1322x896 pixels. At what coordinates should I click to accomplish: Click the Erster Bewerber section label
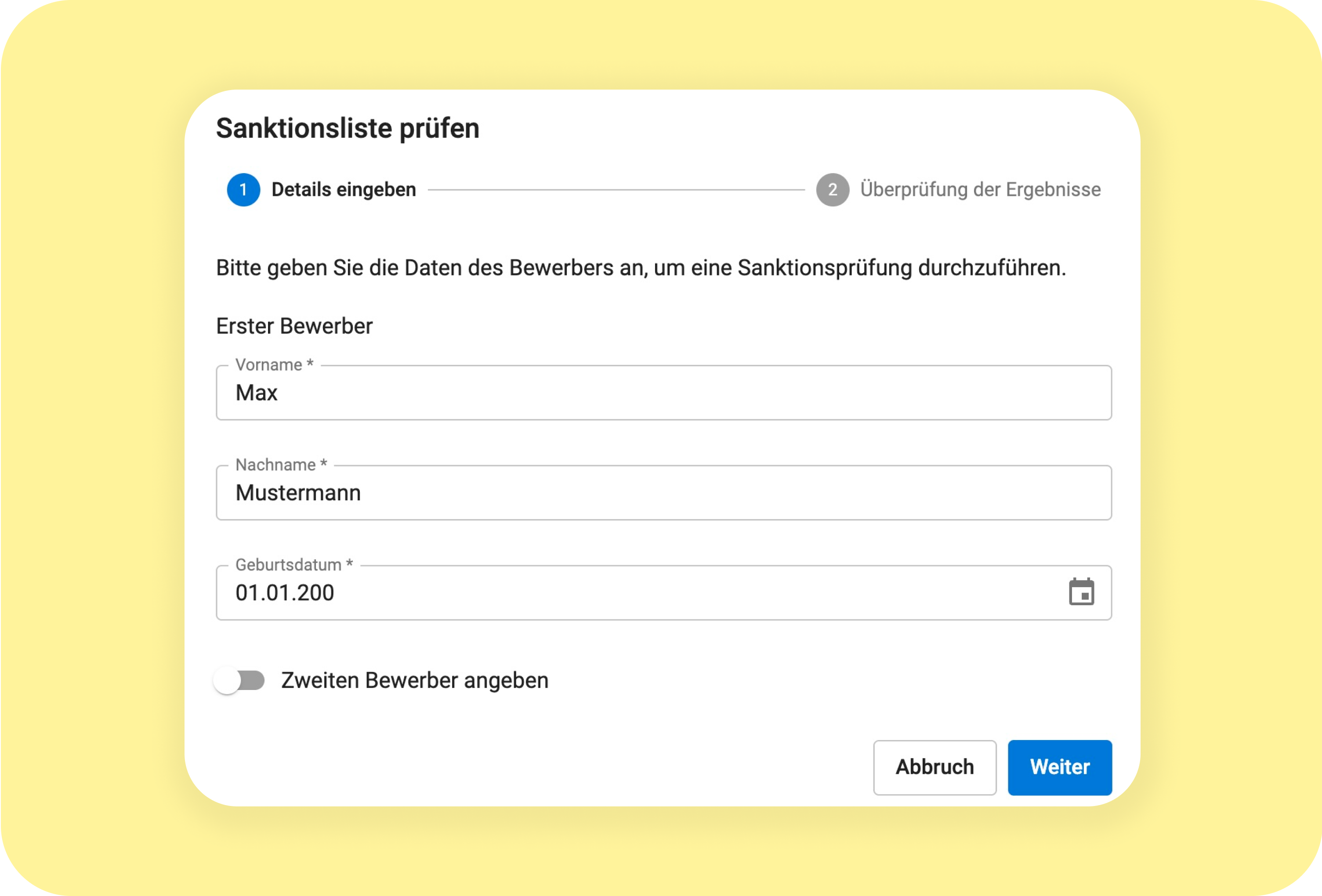coord(294,326)
